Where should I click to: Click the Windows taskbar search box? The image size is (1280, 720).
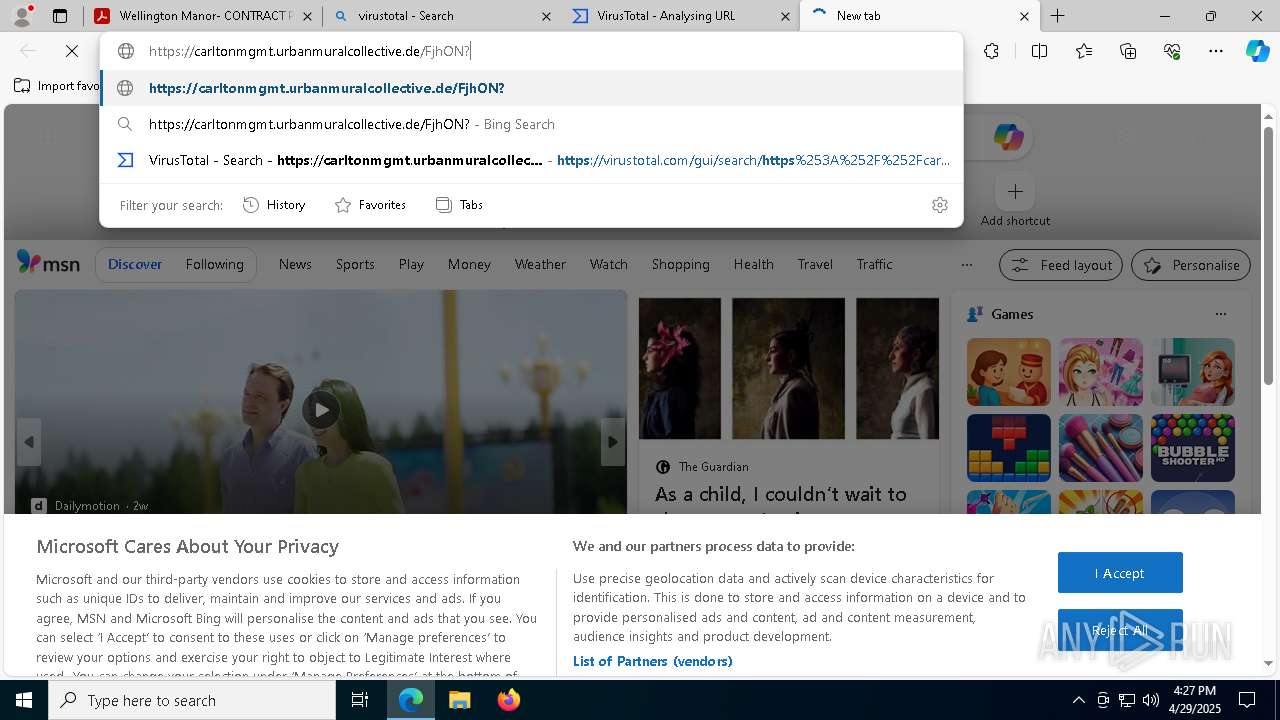(192, 700)
